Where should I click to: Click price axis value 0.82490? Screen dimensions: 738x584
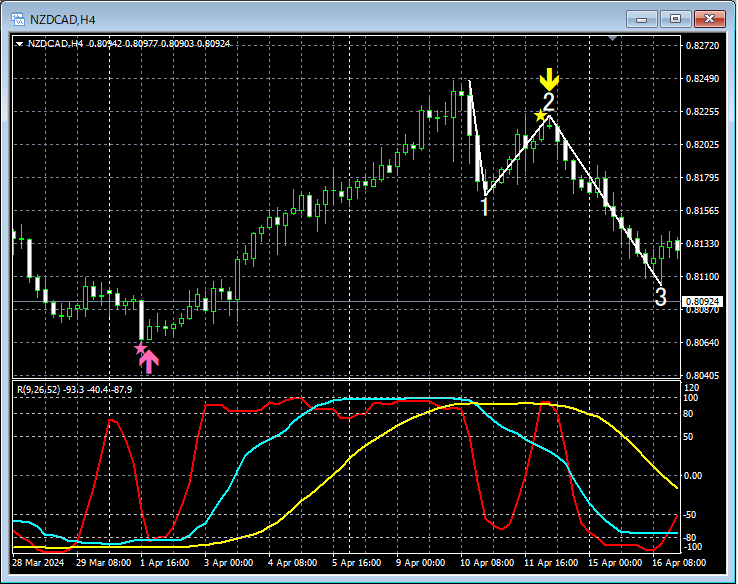point(702,79)
